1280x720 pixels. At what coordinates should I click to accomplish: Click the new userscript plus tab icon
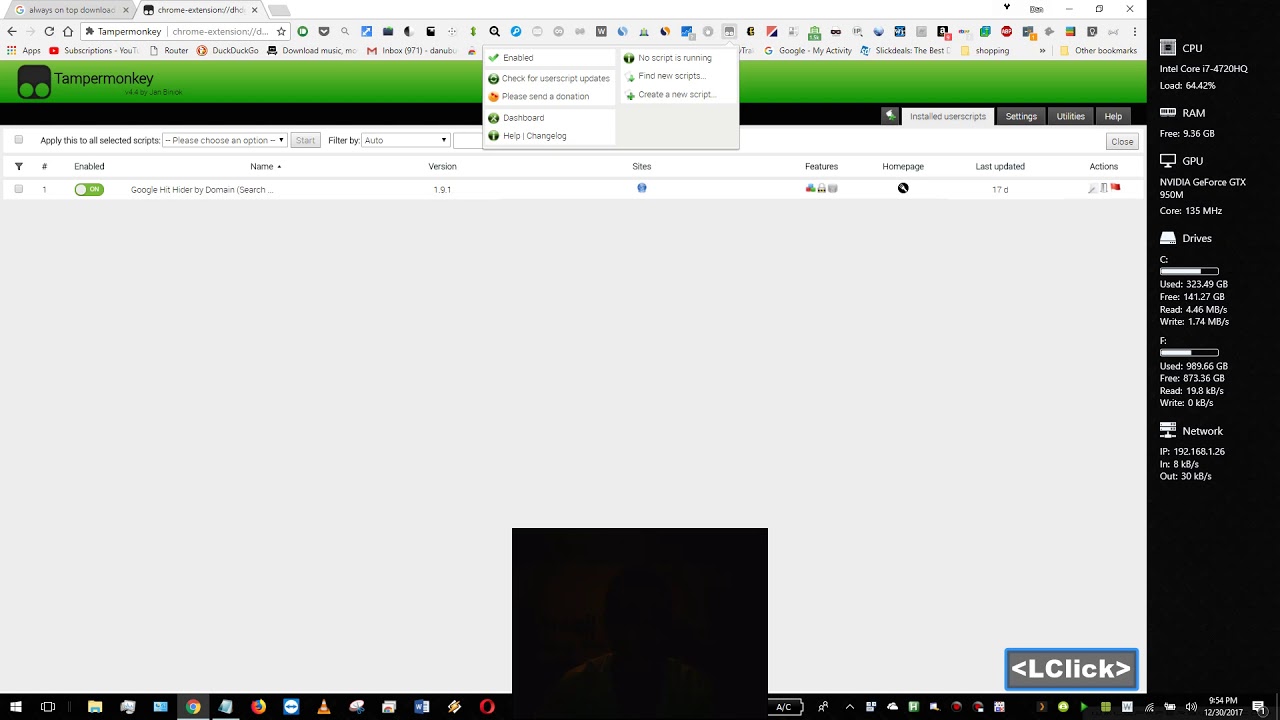coord(890,116)
